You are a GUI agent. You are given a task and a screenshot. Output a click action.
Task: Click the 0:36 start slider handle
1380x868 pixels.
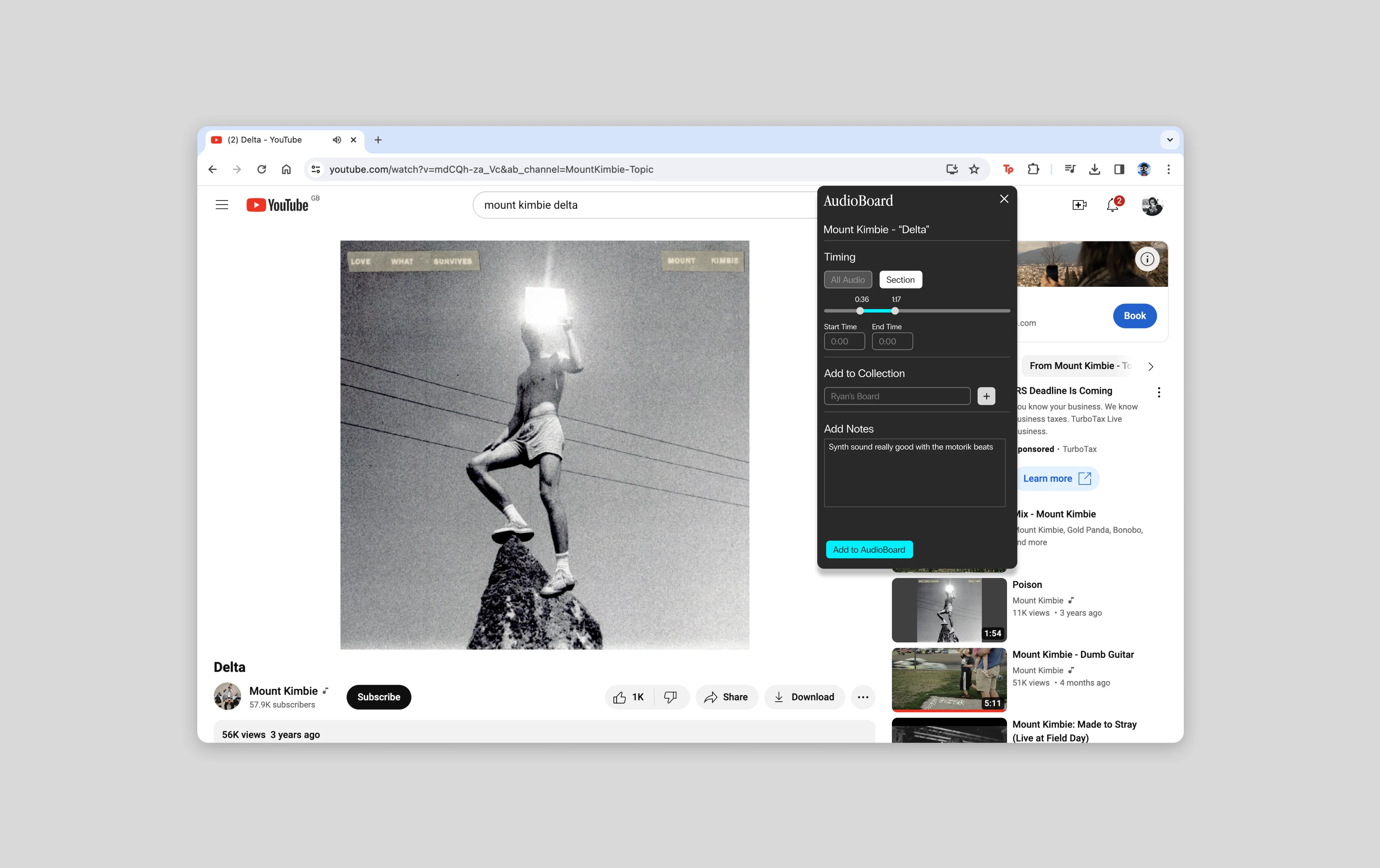pos(860,311)
